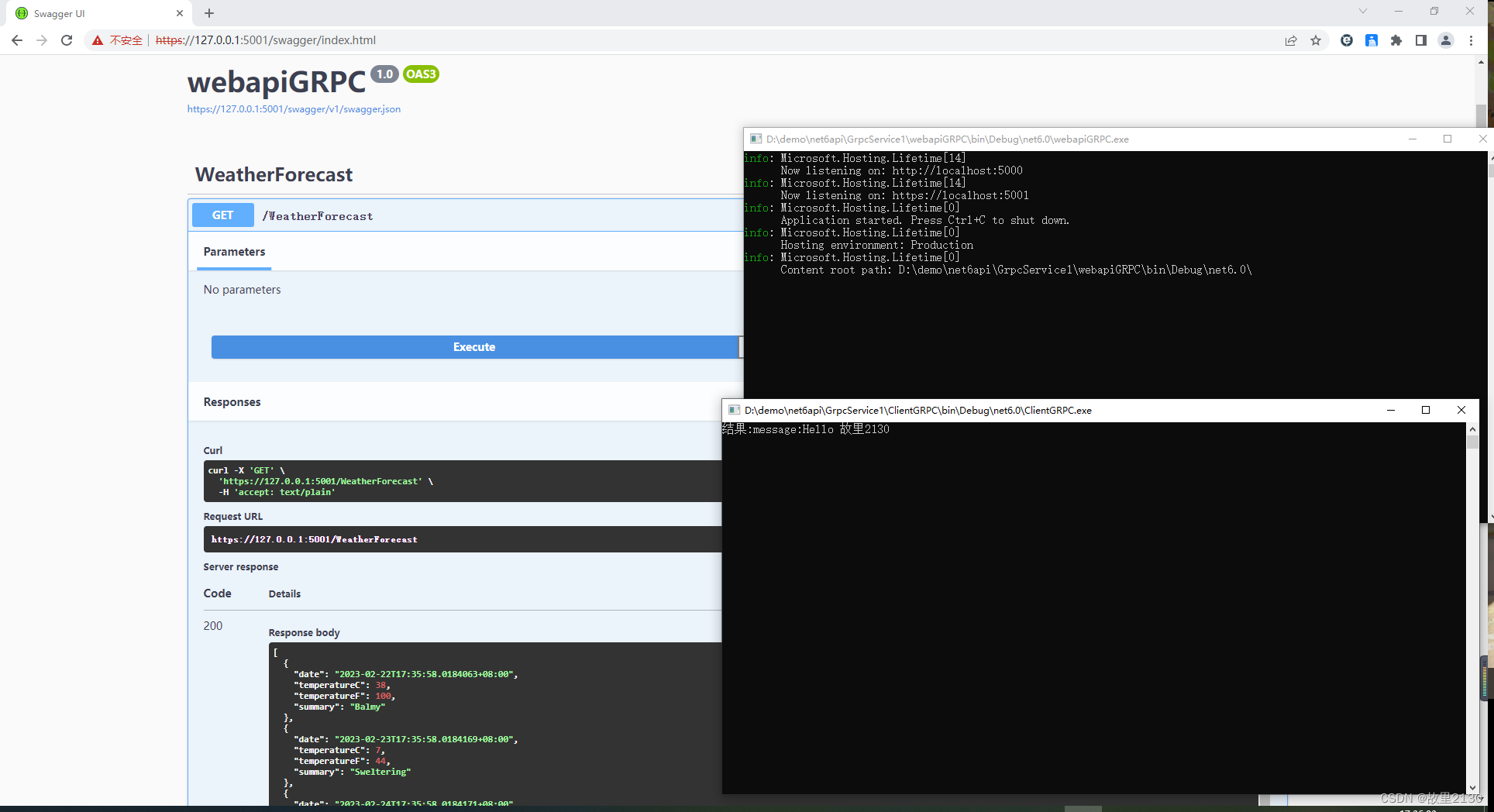
Task: Open Chrome's three-dot menu
Action: pyautogui.click(x=1471, y=40)
